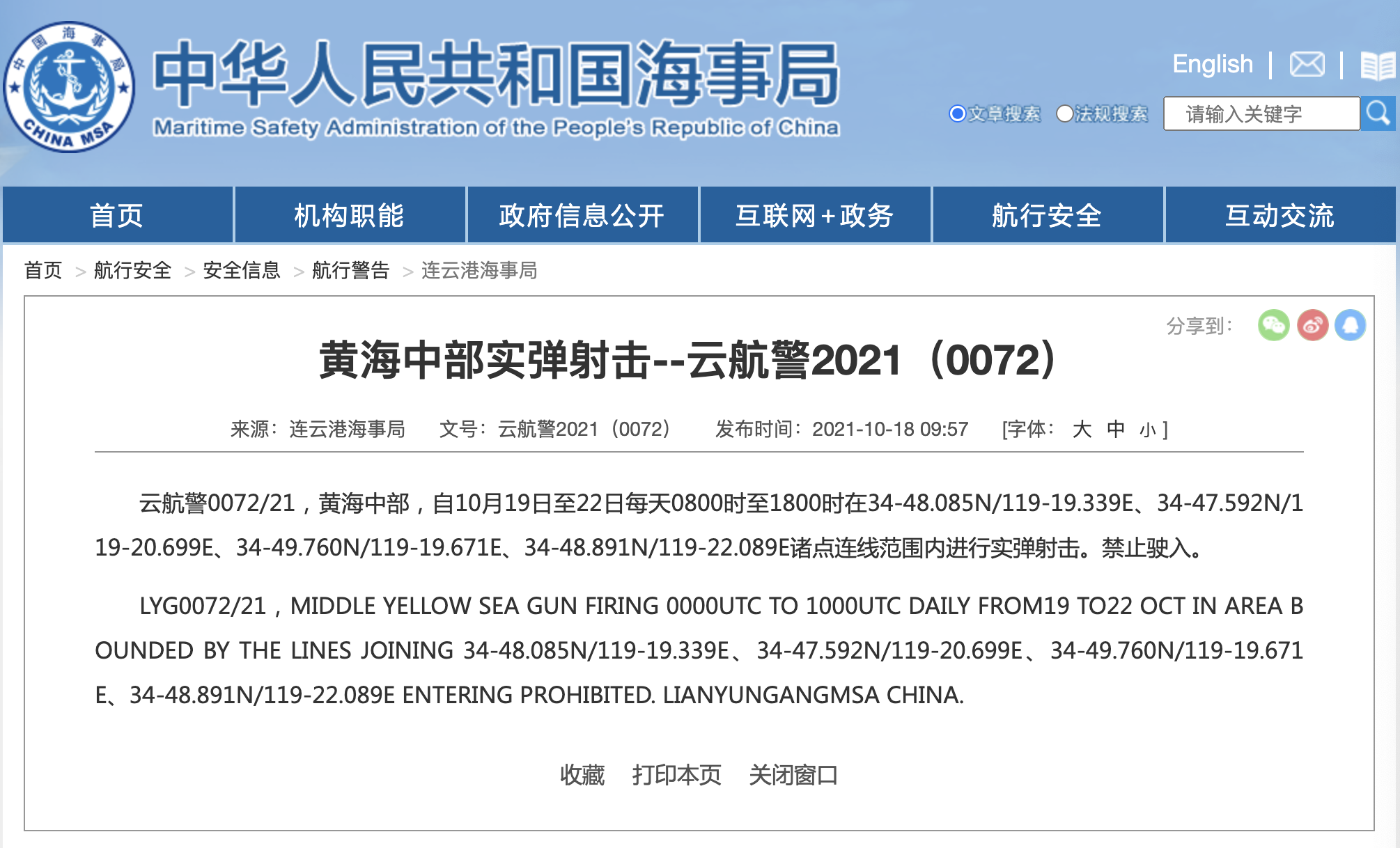This screenshot has width=1400, height=848.
Task: Select the 法规搜索 radio button
Action: (x=1064, y=113)
